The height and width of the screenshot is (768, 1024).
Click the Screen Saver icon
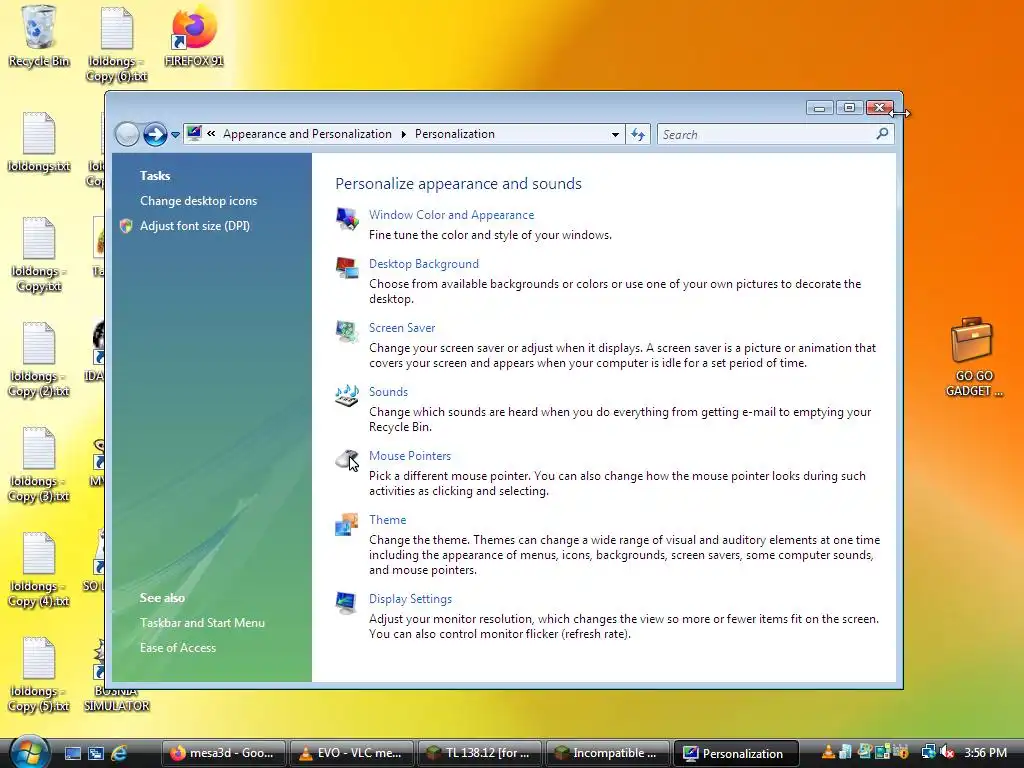pos(347,331)
